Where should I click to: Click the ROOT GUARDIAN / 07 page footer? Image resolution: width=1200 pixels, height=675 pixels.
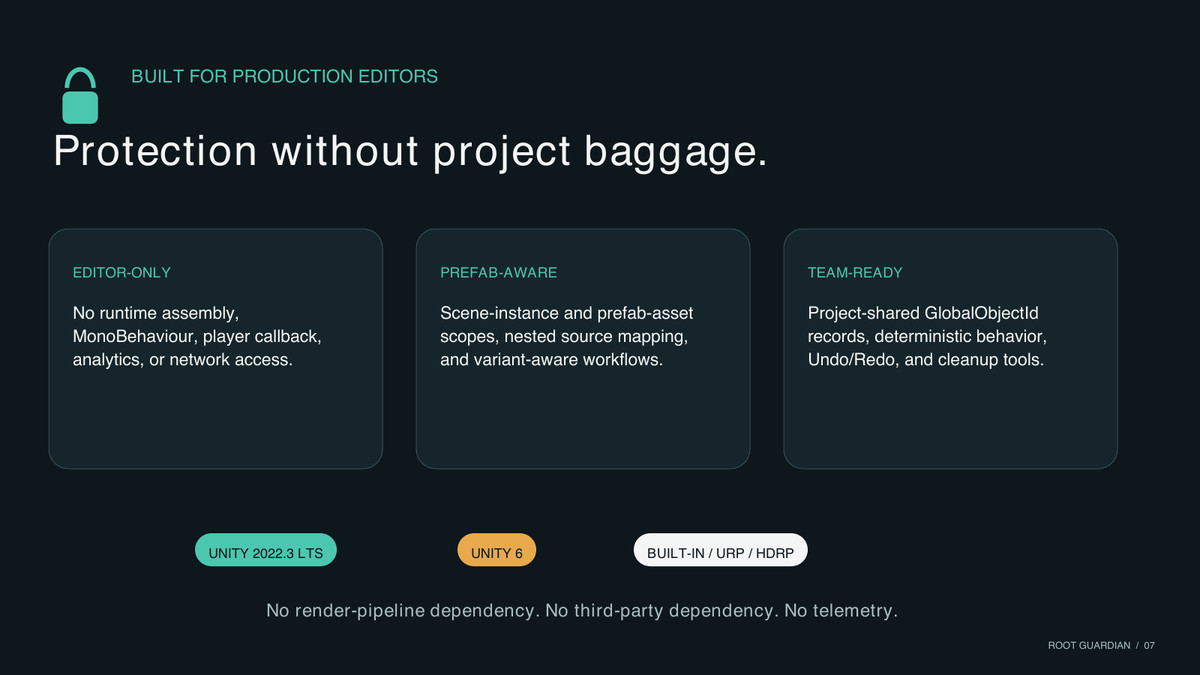1101,646
